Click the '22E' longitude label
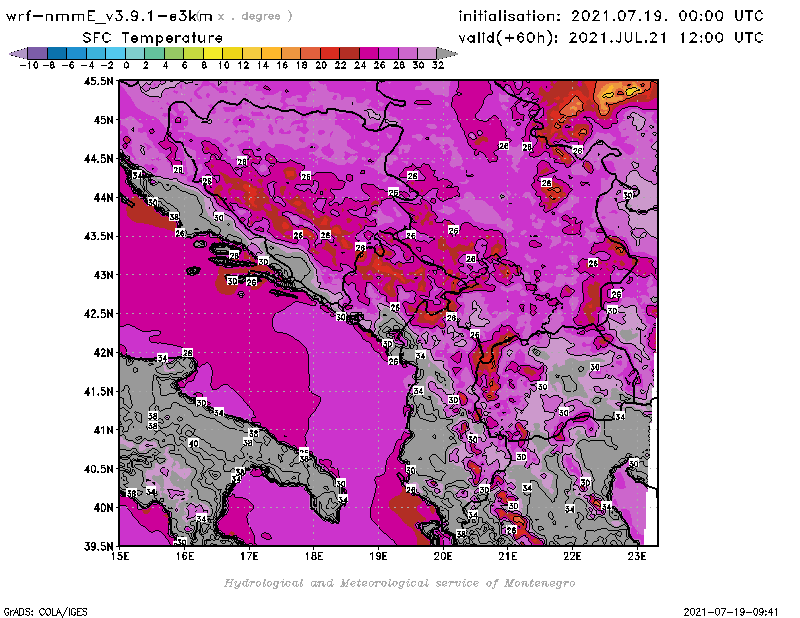800x618 pixels. point(572,556)
